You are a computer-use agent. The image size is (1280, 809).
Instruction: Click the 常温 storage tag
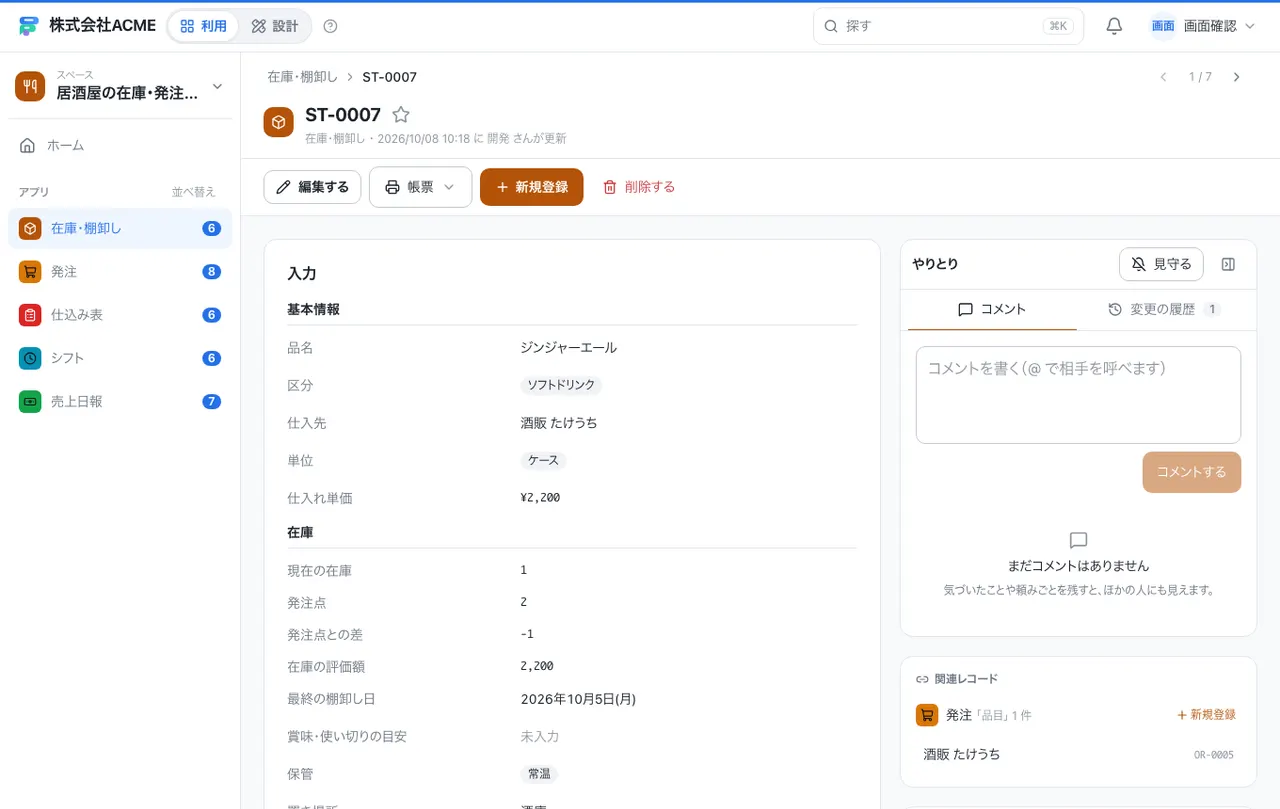pyautogui.click(x=539, y=774)
